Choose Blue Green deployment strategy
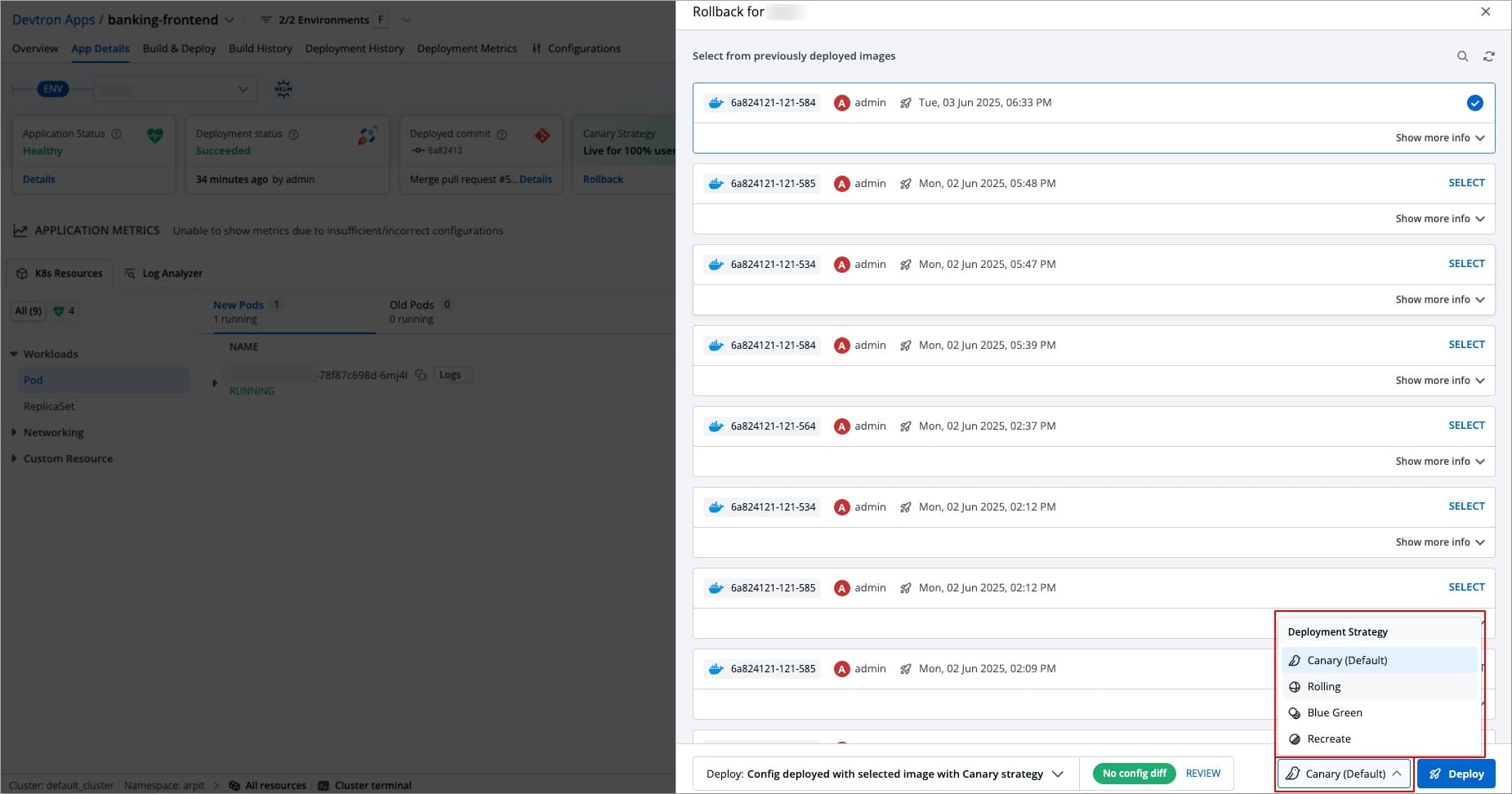Image resolution: width=1512 pixels, height=794 pixels. click(1334, 712)
